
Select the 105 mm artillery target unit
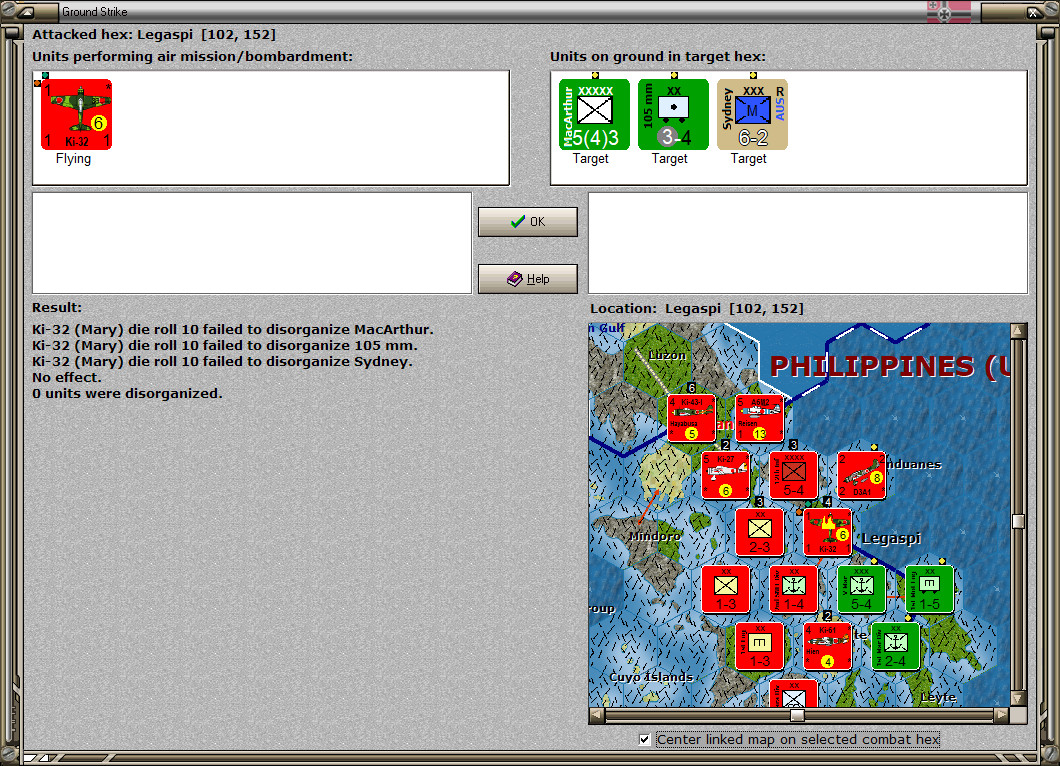673,114
